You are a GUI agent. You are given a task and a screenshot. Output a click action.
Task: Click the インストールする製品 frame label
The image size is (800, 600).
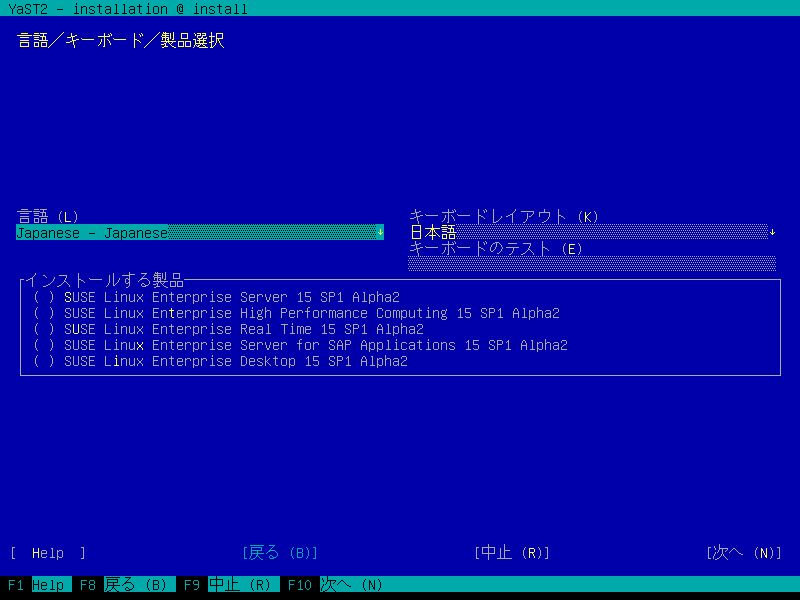tap(105, 280)
